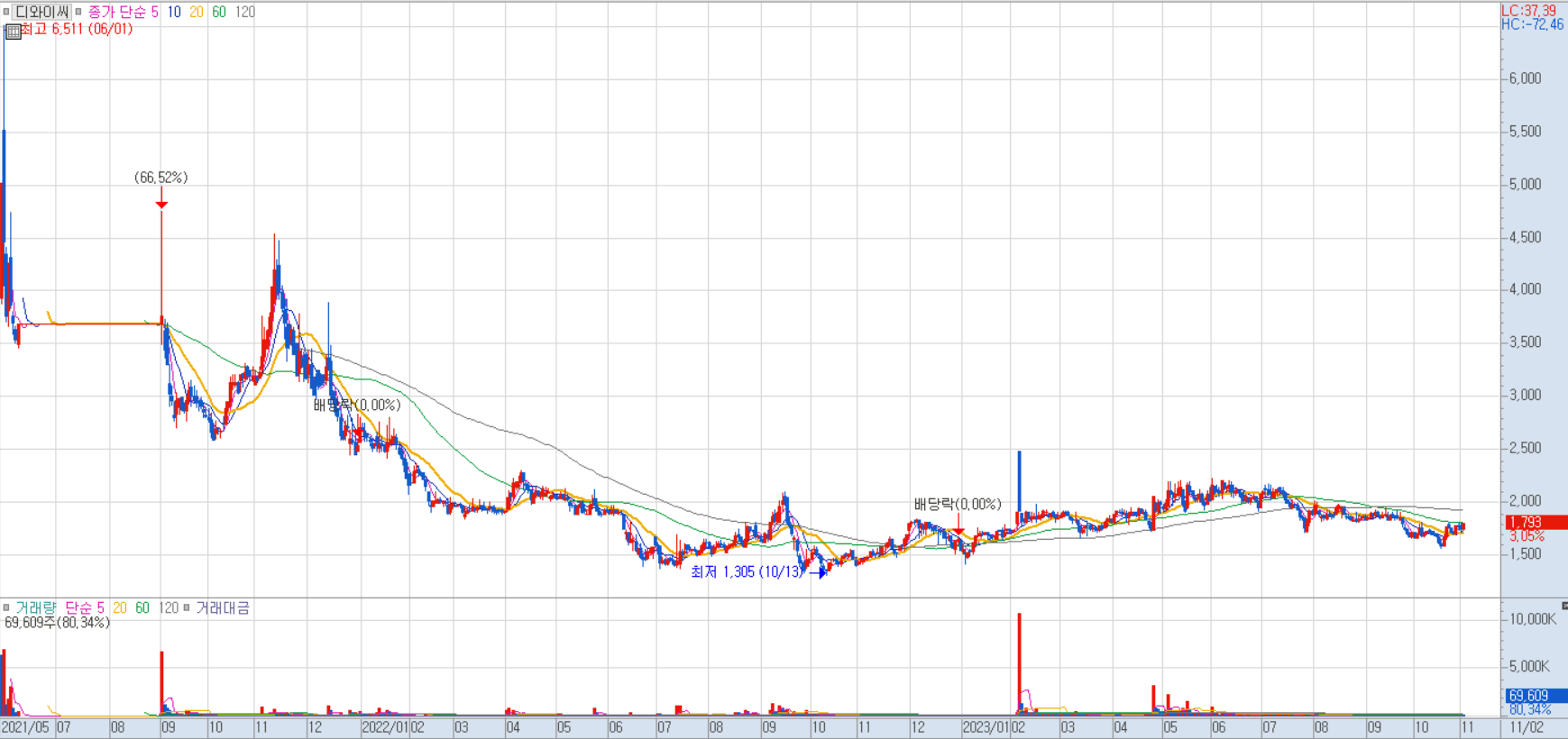The height and width of the screenshot is (739, 1568).
Task: Click the 2021/05 date axis label
Action: click(x=26, y=727)
